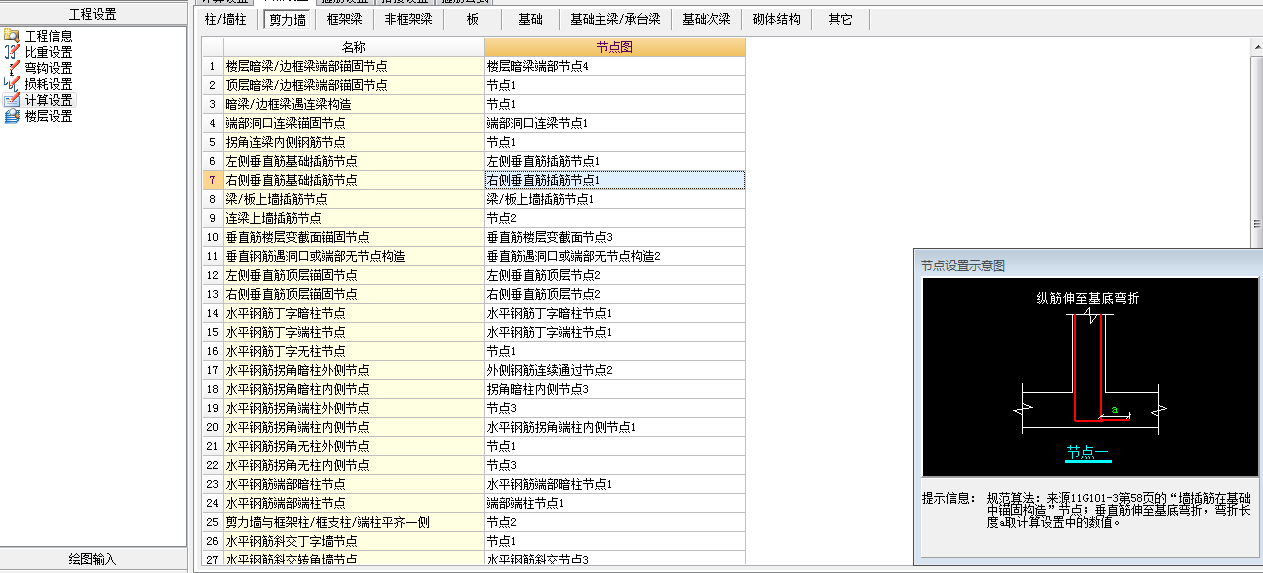Switch to the 基础 tab
The width and height of the screenshot is (1263, 573).
click(530, 19)
